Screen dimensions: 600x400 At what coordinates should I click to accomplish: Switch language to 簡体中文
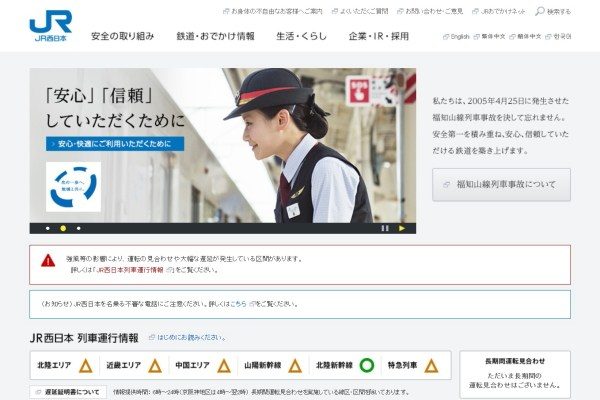525,37
